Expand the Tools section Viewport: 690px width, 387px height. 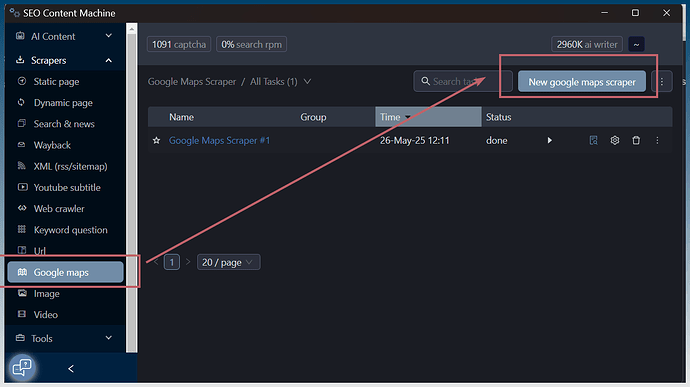click(64, 338)
